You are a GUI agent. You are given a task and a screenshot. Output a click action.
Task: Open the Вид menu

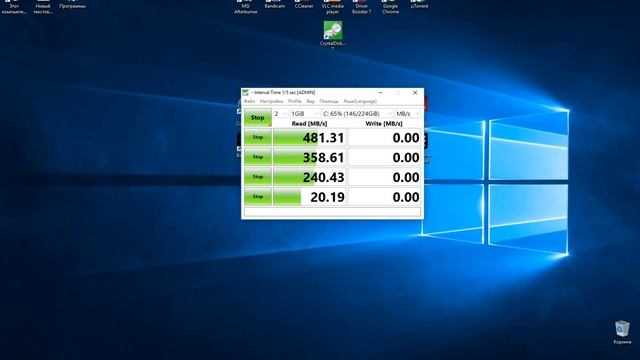click(310, 101)
